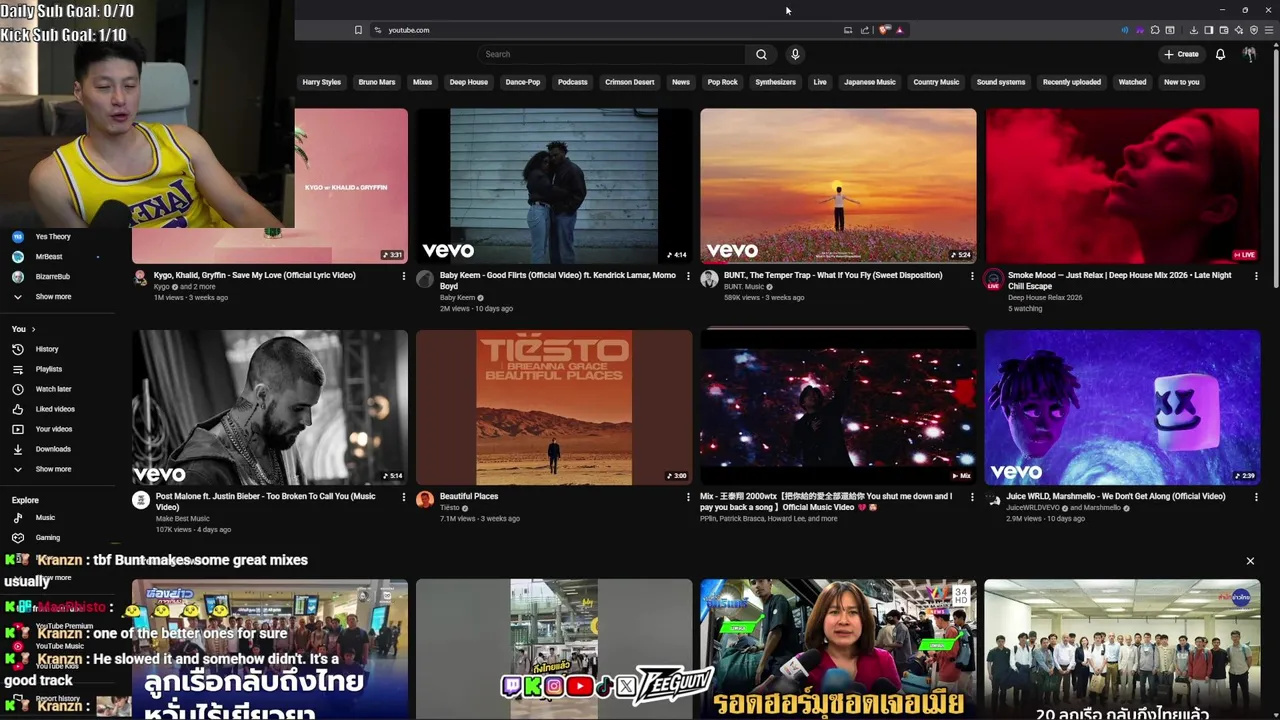Screen dimensions: 1280x720
Task: Open the notifications bell
Action: point(1220,54)
